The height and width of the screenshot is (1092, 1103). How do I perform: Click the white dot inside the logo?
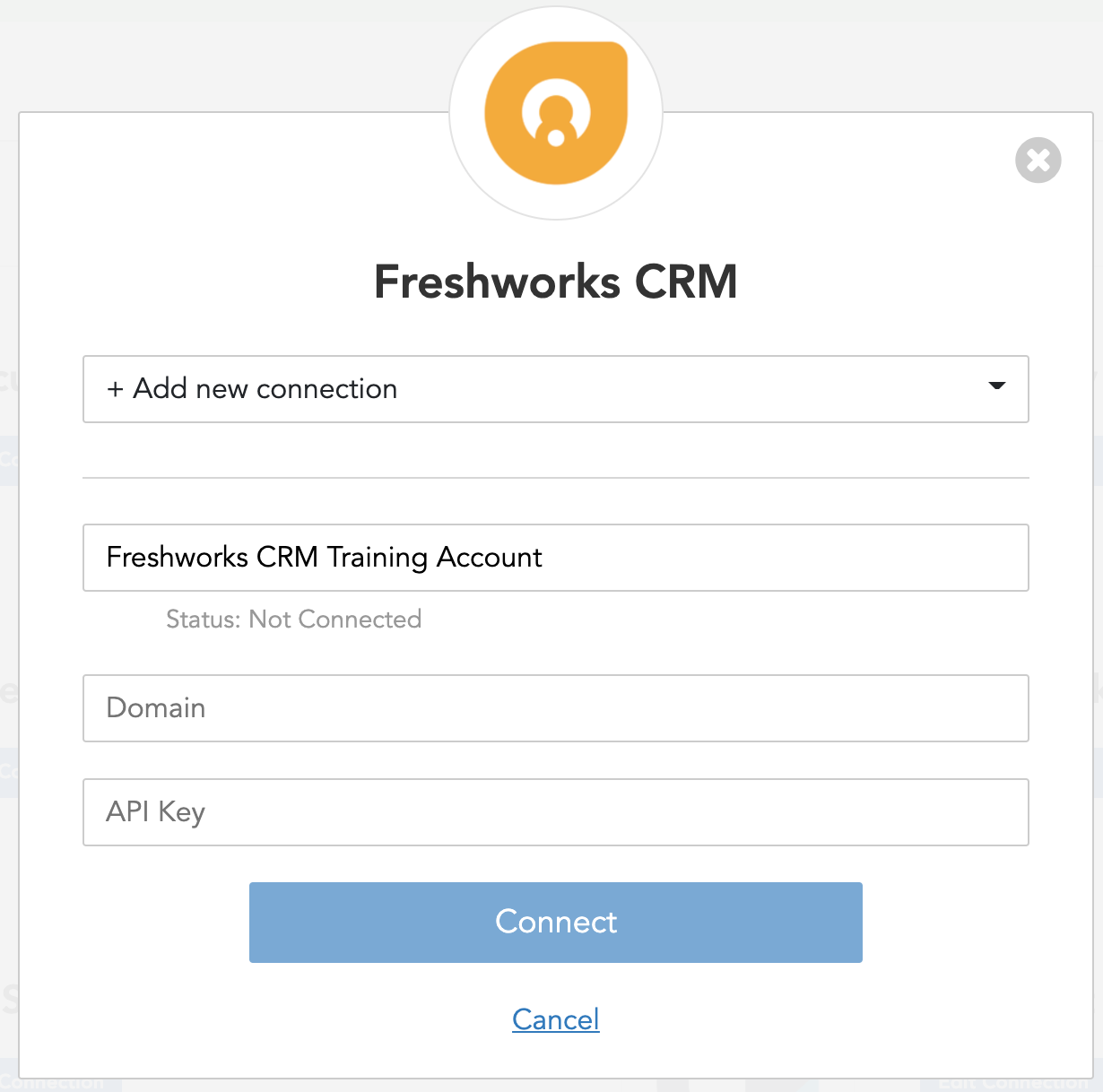click(556, 137)
